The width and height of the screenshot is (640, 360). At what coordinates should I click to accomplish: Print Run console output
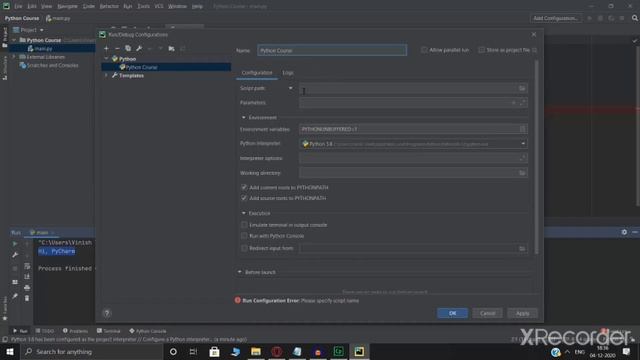pos(27,288)
